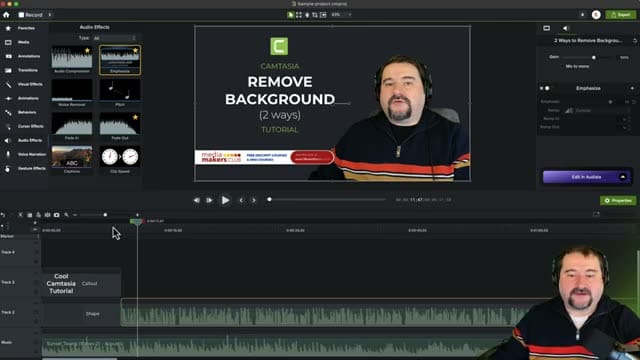Open the Transitions panel
The height and width of the screenshot is (360, 640).
(x=24, y=70)
